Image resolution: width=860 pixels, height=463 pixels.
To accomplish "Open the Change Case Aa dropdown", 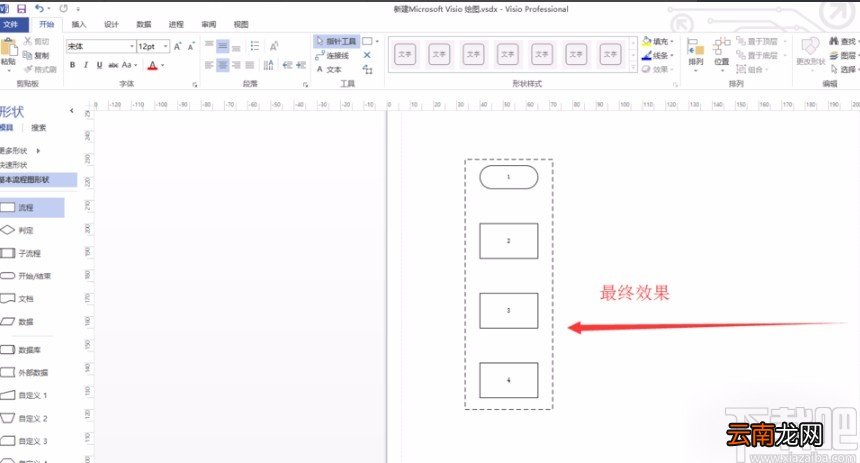I will coord(129,65).
